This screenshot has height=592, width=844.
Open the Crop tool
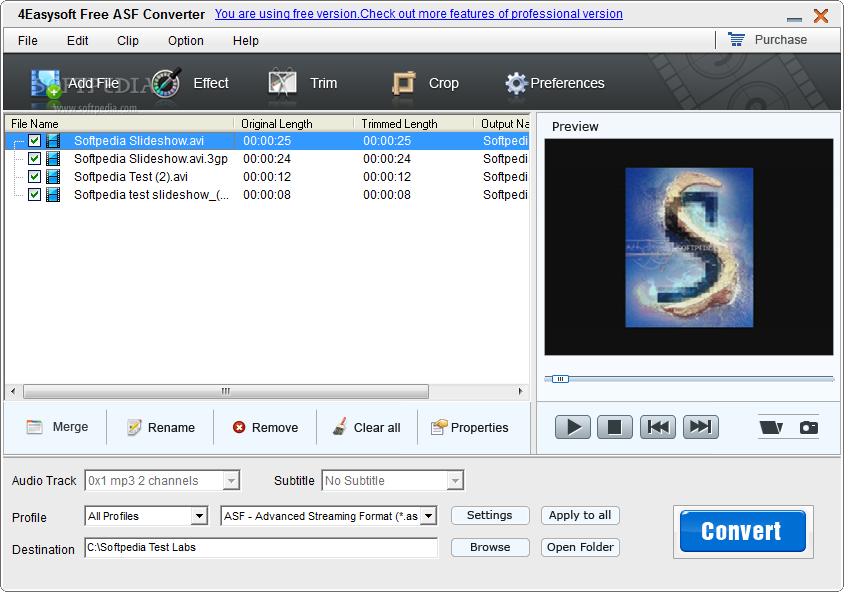[425, 83]
